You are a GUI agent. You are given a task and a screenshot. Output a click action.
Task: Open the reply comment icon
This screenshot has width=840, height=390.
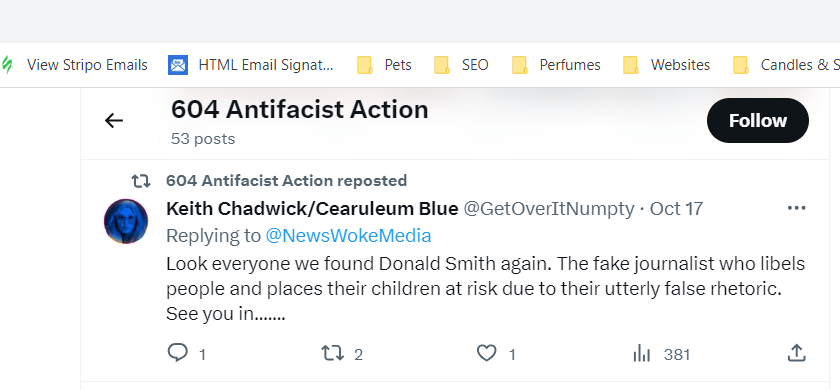177,353
